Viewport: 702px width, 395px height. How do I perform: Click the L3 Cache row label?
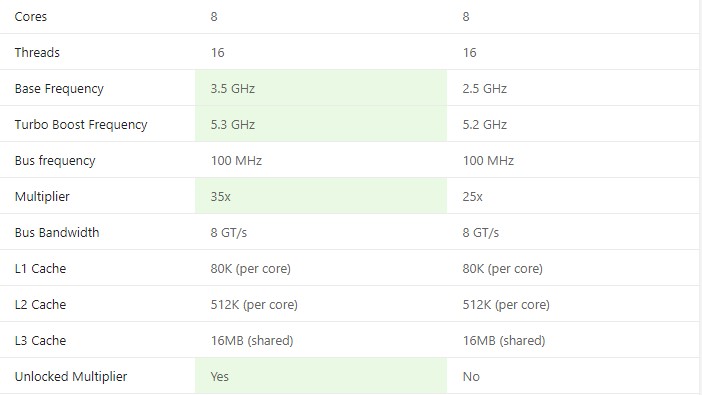pyautogui.click(x=40, y=341)
